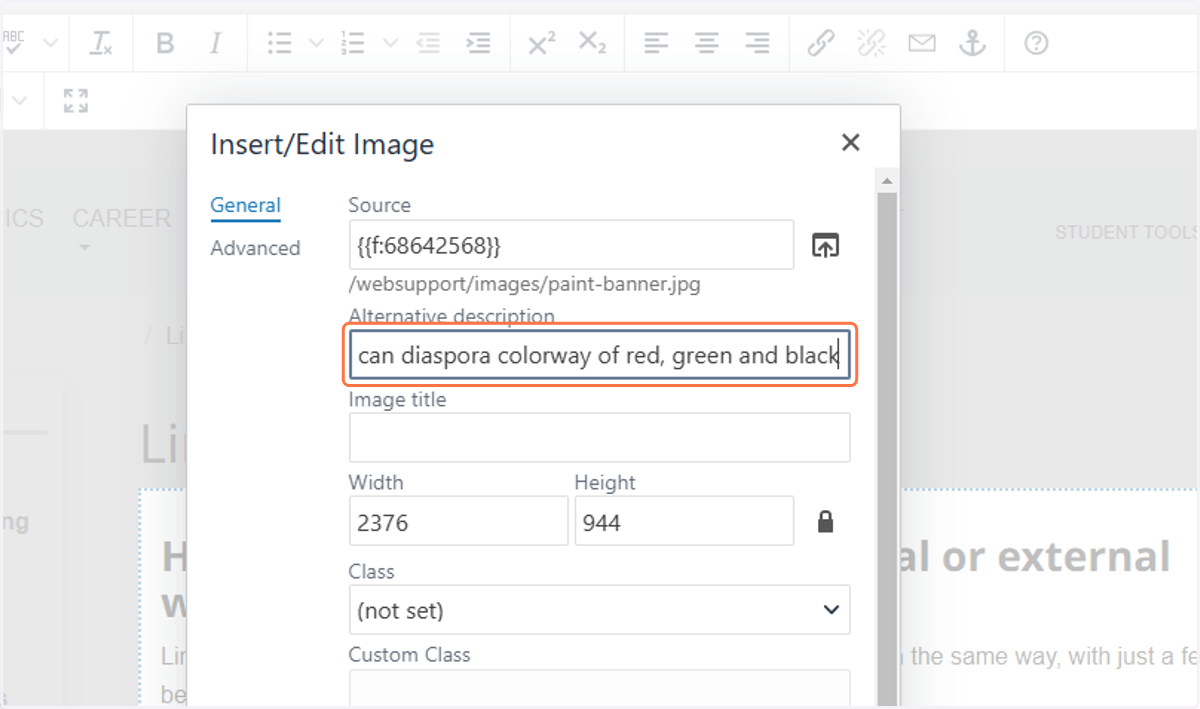Switch to the General tab
Viewport: 1200px width, 709px height.
245,206
